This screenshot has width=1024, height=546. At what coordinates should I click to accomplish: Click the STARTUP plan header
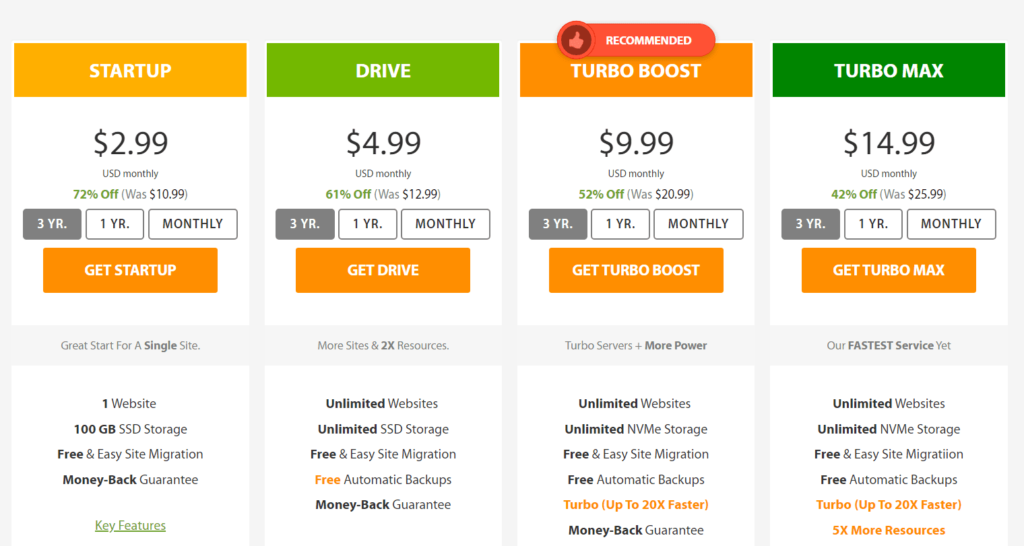tap(130, 71)
